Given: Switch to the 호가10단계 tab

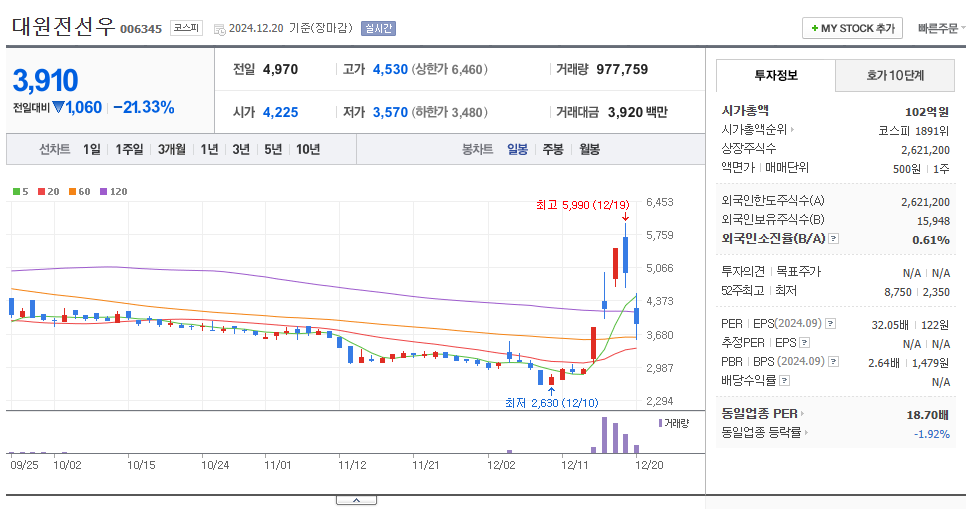Looking at the screenshot, I should click(895, 76).
